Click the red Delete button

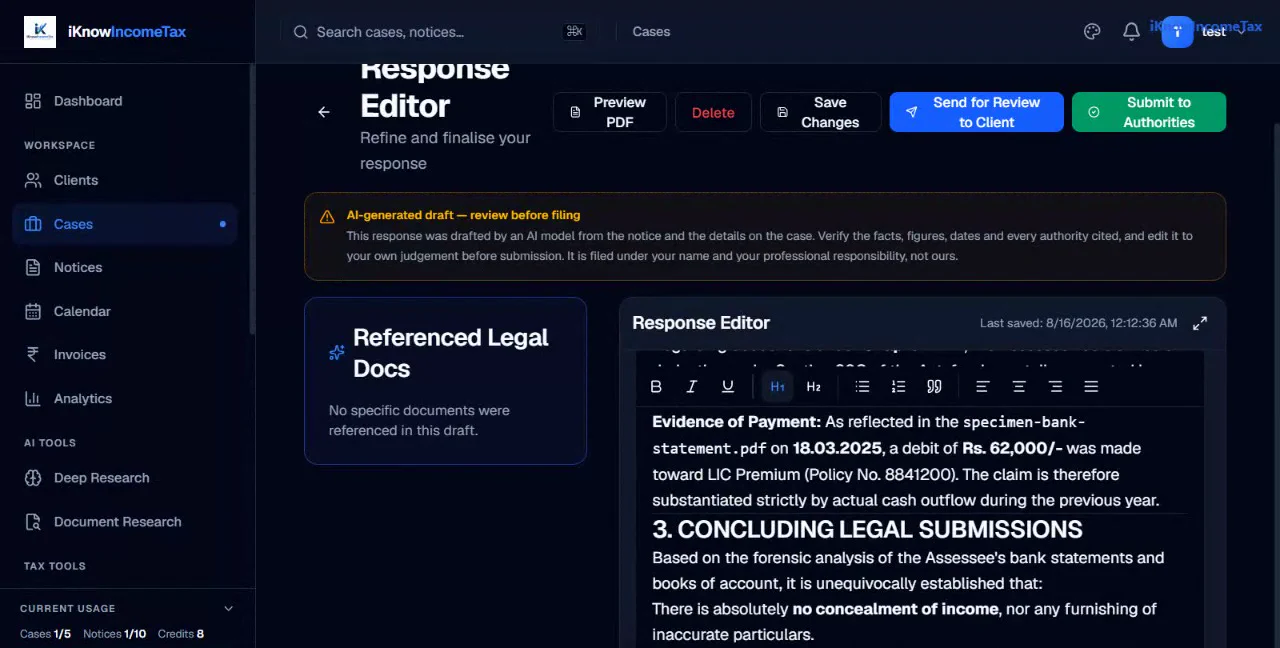click(x=713, y=112)
